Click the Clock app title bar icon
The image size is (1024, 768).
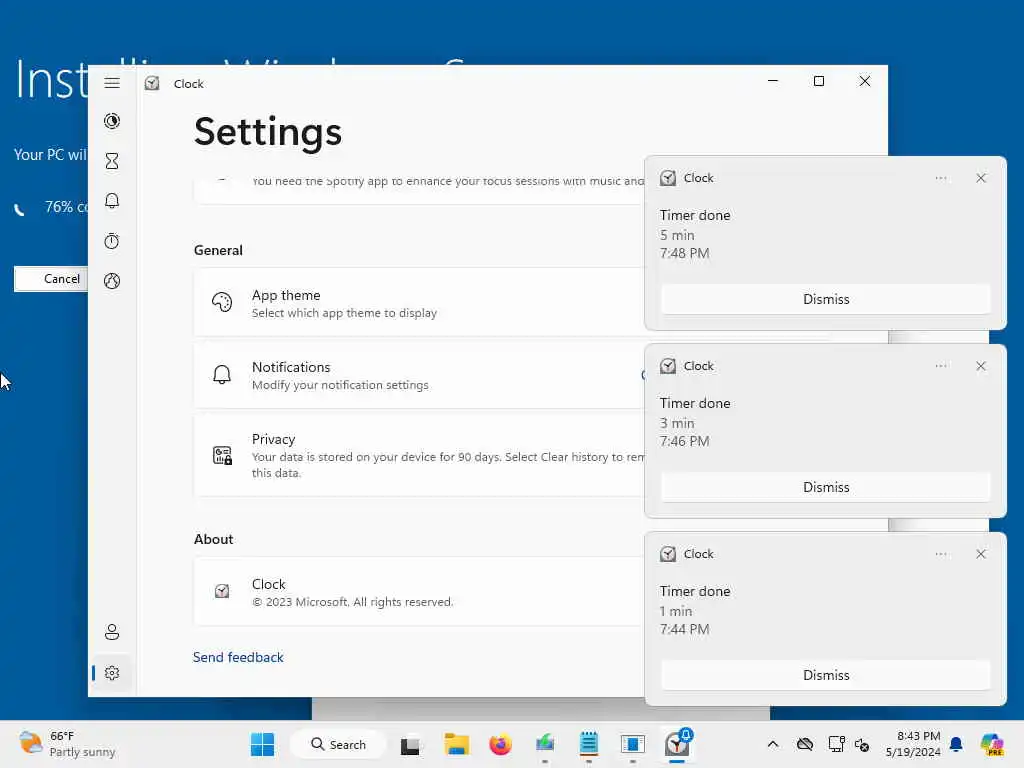pos(152,83)
